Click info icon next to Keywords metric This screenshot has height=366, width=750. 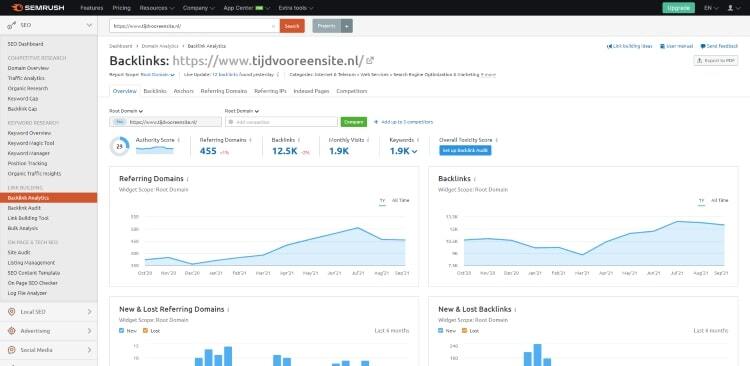coord(418,140)
